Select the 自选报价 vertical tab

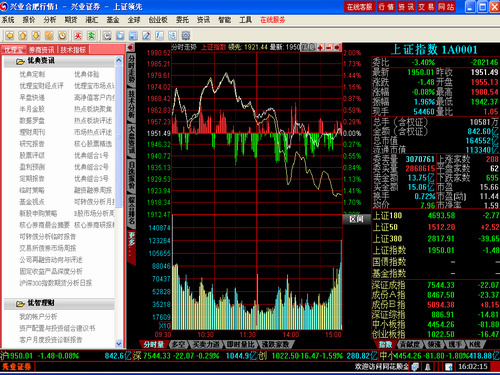[x=131, y=175]
